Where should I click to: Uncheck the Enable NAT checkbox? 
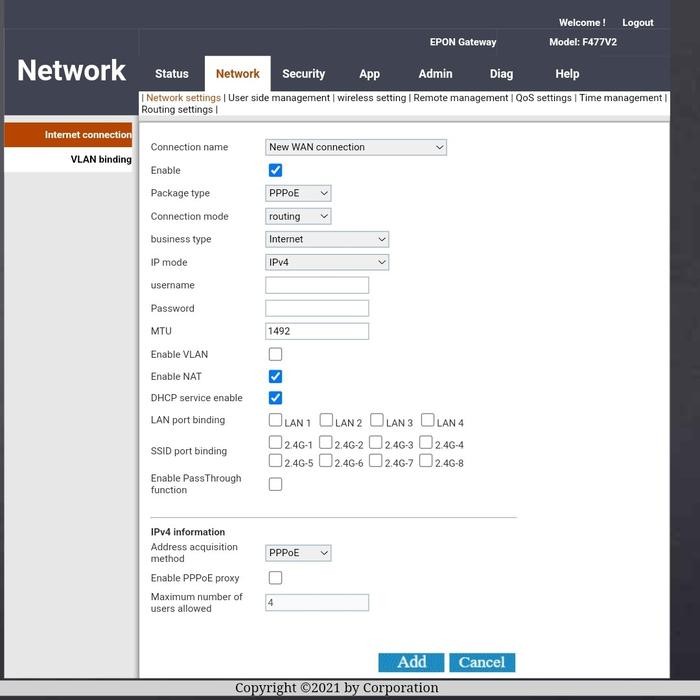point(275,376)
